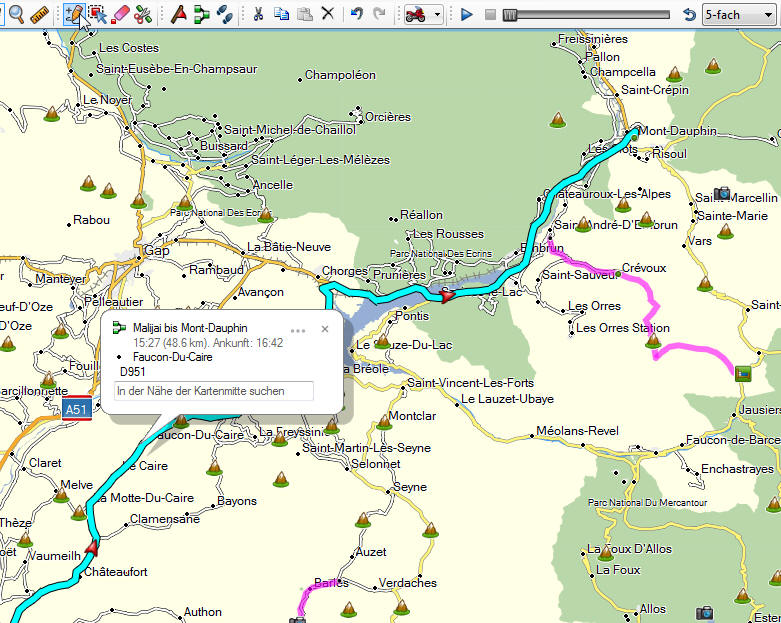Undo the last action
Screen dimensions: 781x623
click(357, 14)
